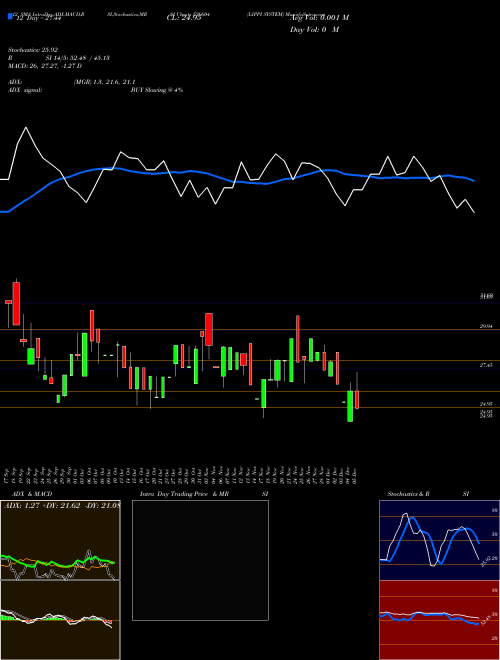Open the blue Stochastics chart panel

[439, 540]
